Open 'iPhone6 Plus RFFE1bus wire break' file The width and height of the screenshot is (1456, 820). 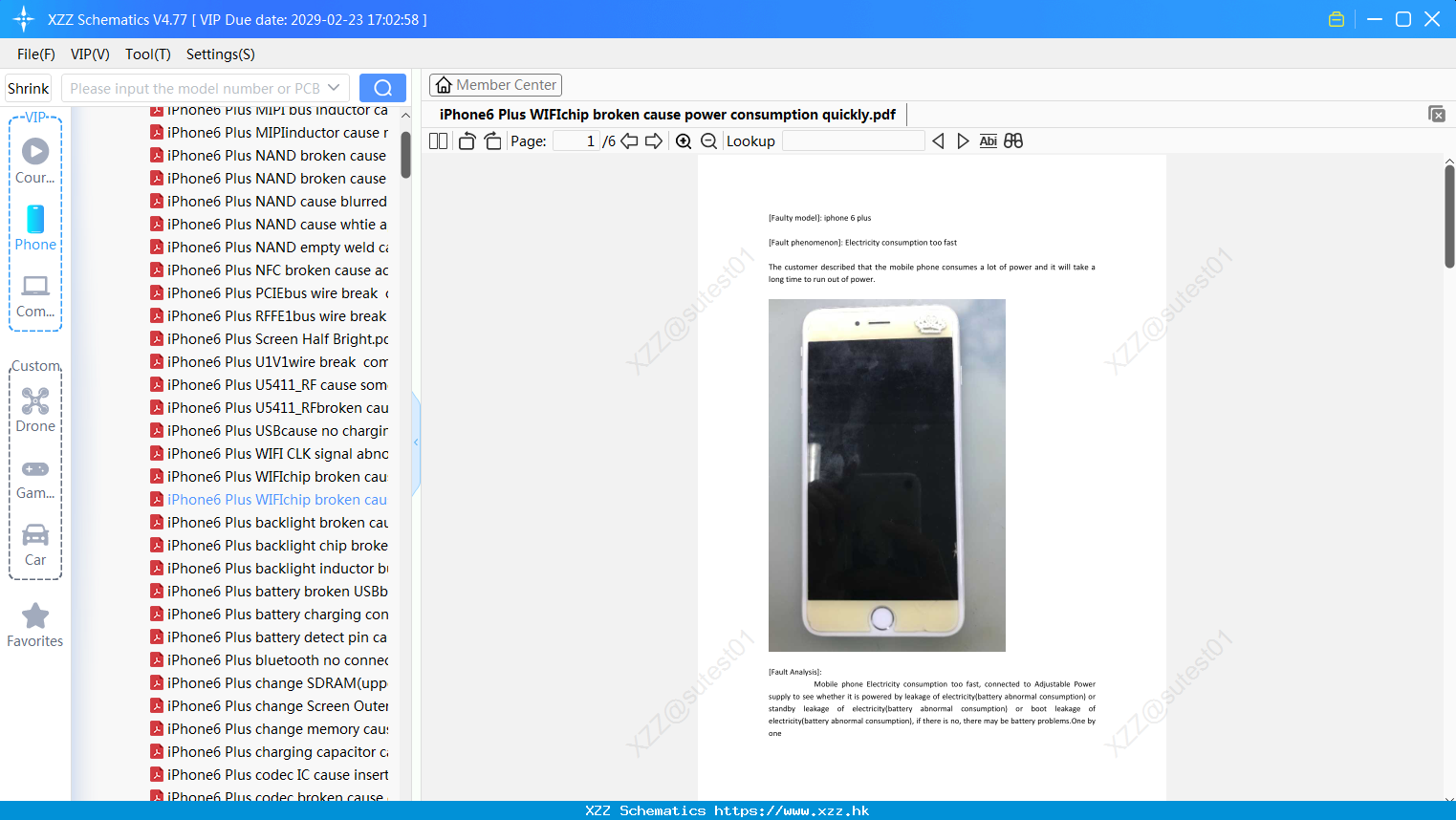(269, 316)
